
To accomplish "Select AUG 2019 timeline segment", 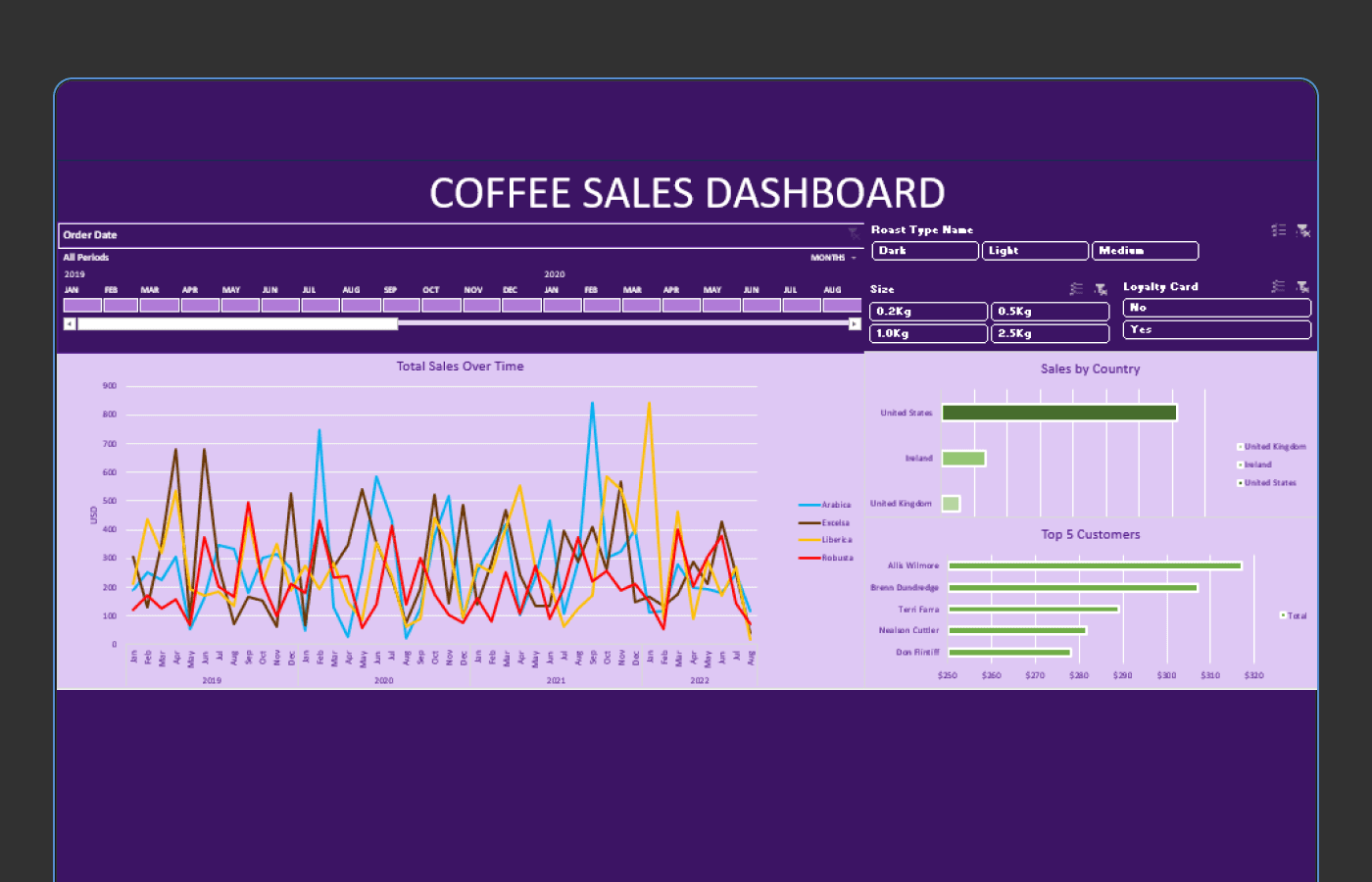I will [x=361, y=305].
